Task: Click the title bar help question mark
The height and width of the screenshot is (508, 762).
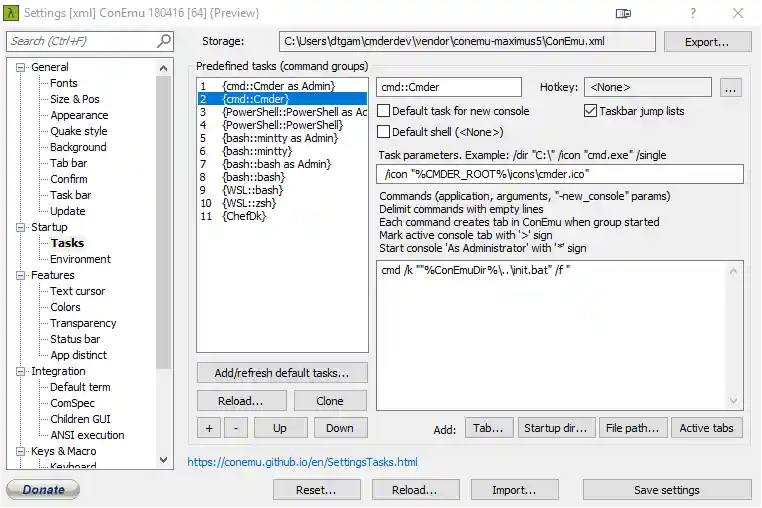Action: 693,13
